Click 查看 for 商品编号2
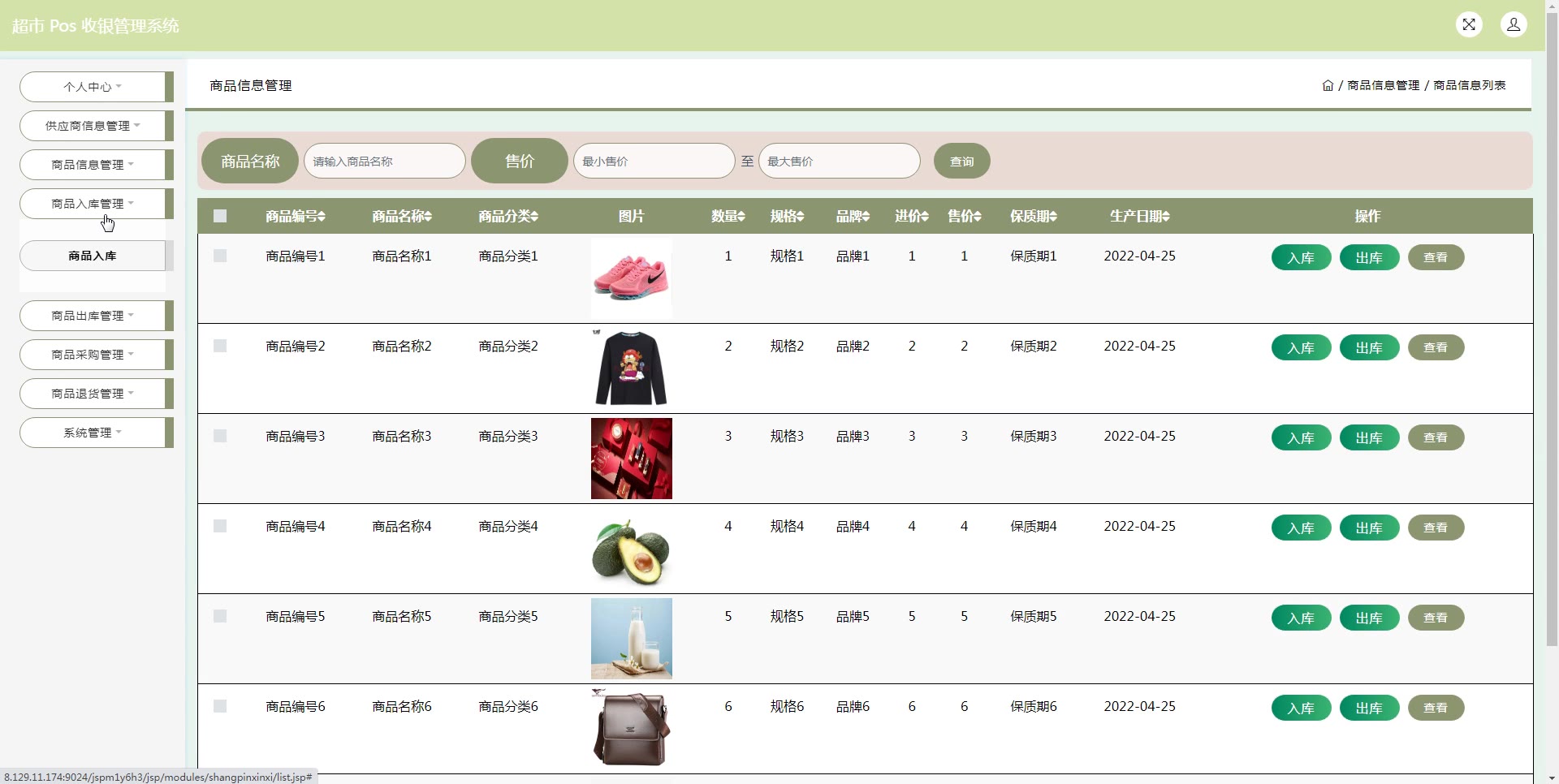 tap(1436, 347)
